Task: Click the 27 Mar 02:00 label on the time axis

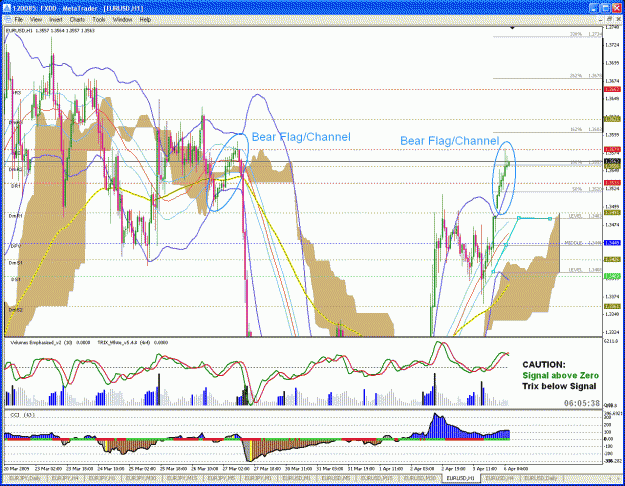Action: [236, 468]
